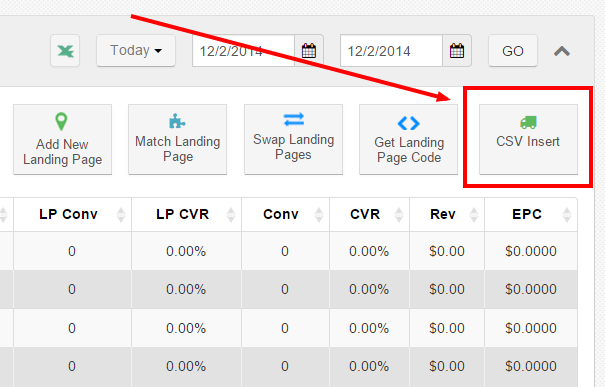Click the start date field with 12/2/2014
This screenshot has height=387, width=605.
(243, 51)
